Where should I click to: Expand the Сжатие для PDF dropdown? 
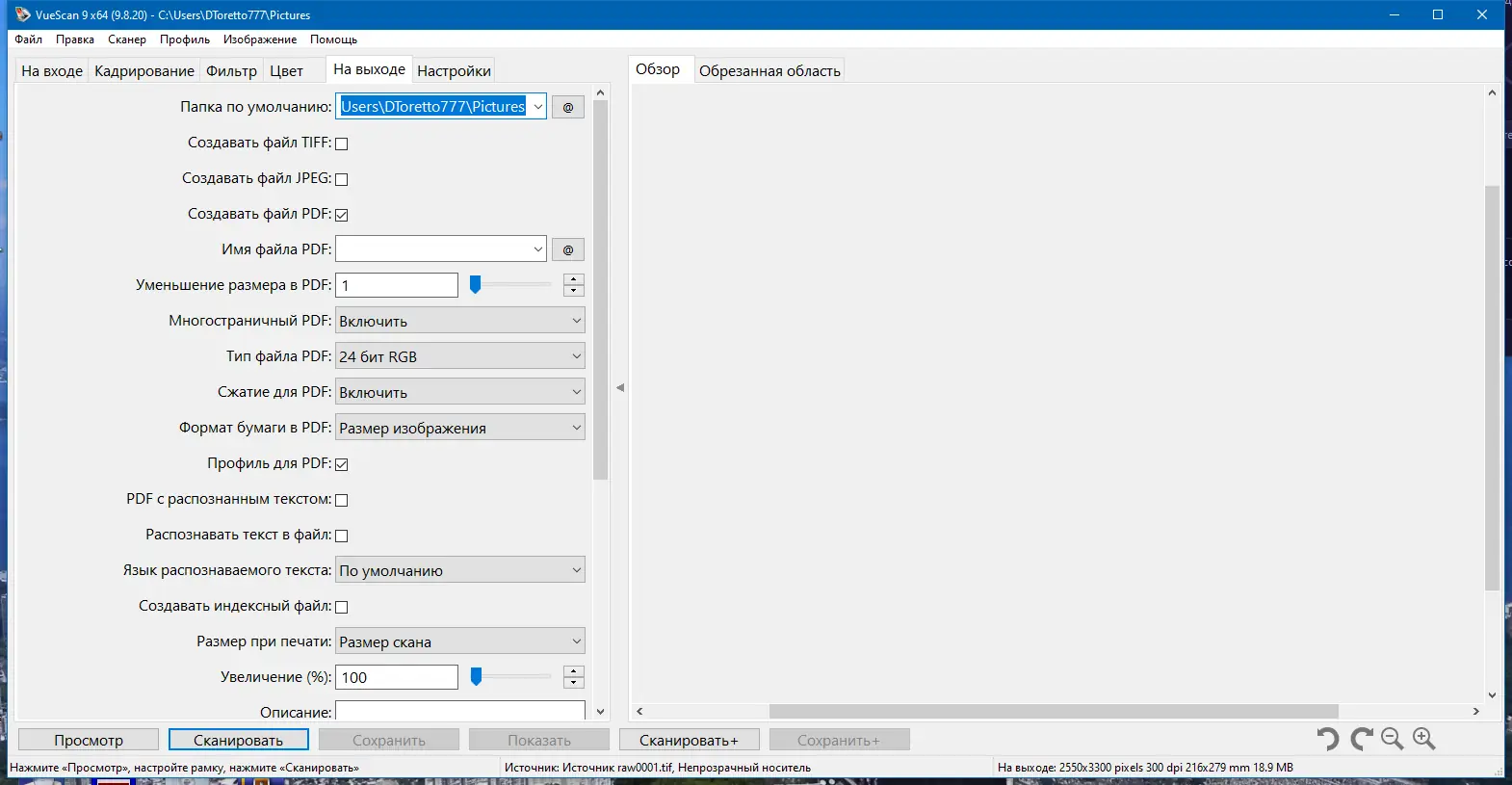click(460, 392)
